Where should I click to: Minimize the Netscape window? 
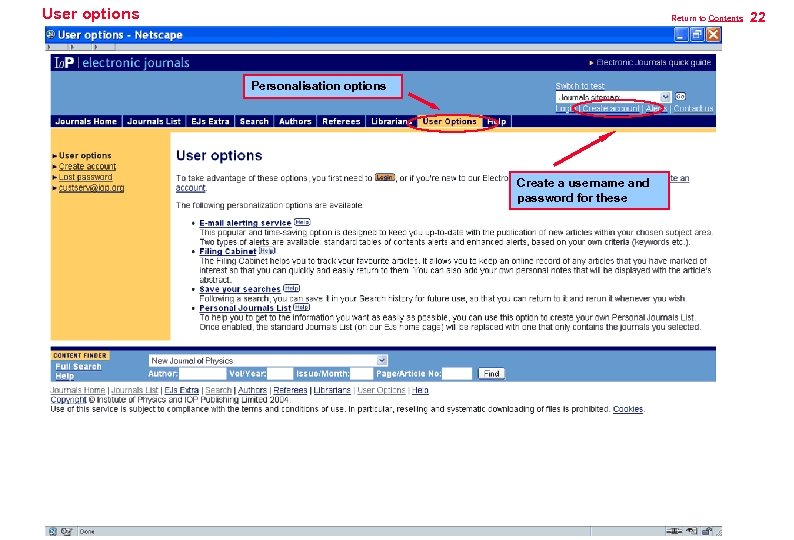(681, 34)
